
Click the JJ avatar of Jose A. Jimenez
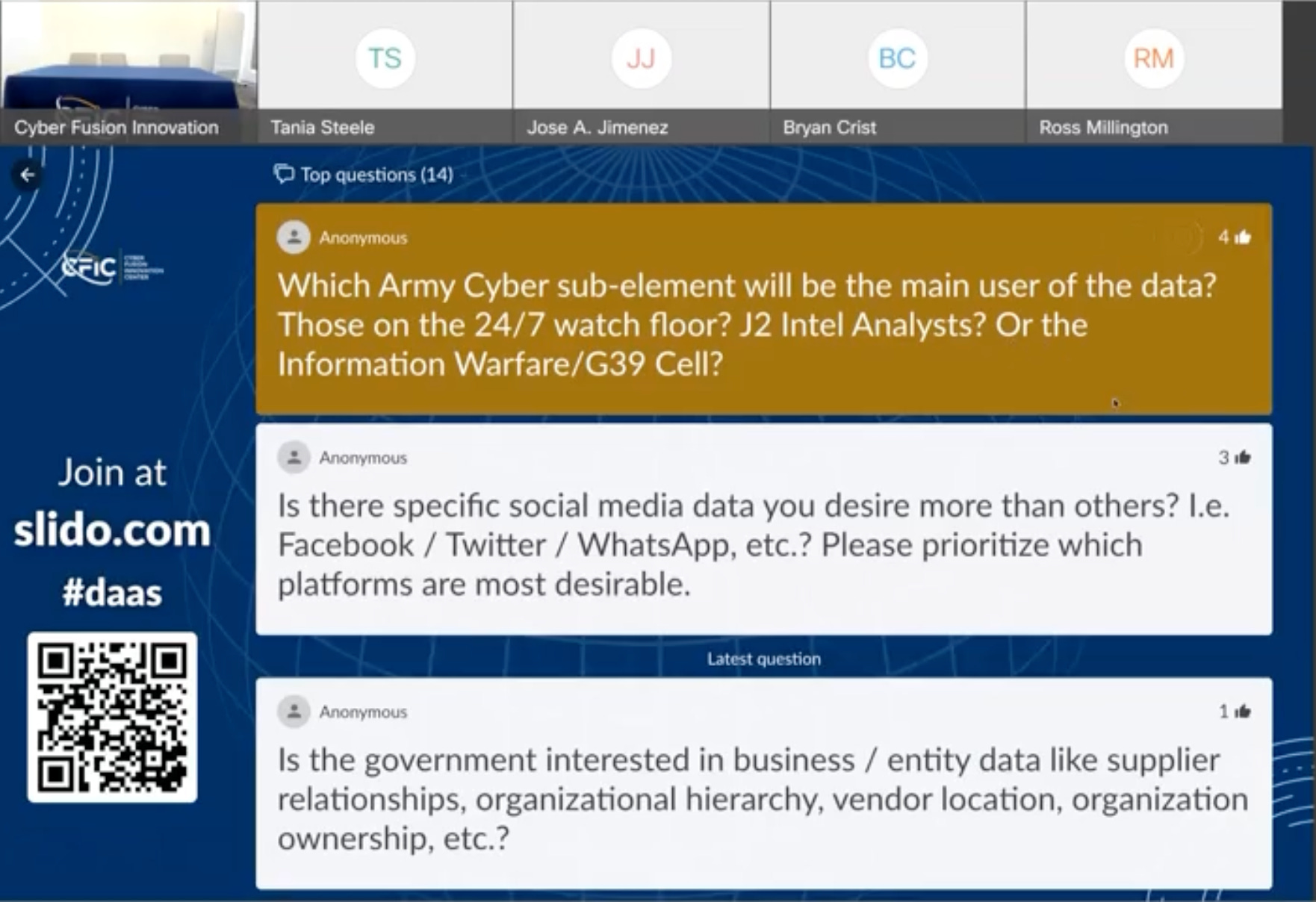click(641, 58)
